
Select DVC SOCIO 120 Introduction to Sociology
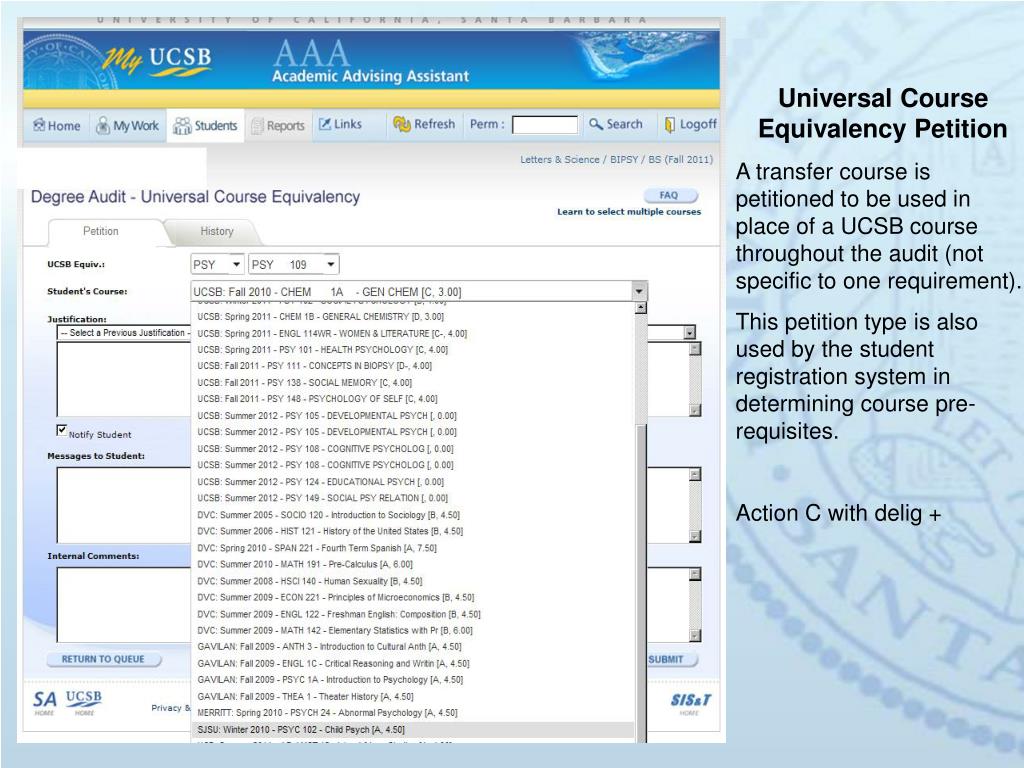pos(413,515)
